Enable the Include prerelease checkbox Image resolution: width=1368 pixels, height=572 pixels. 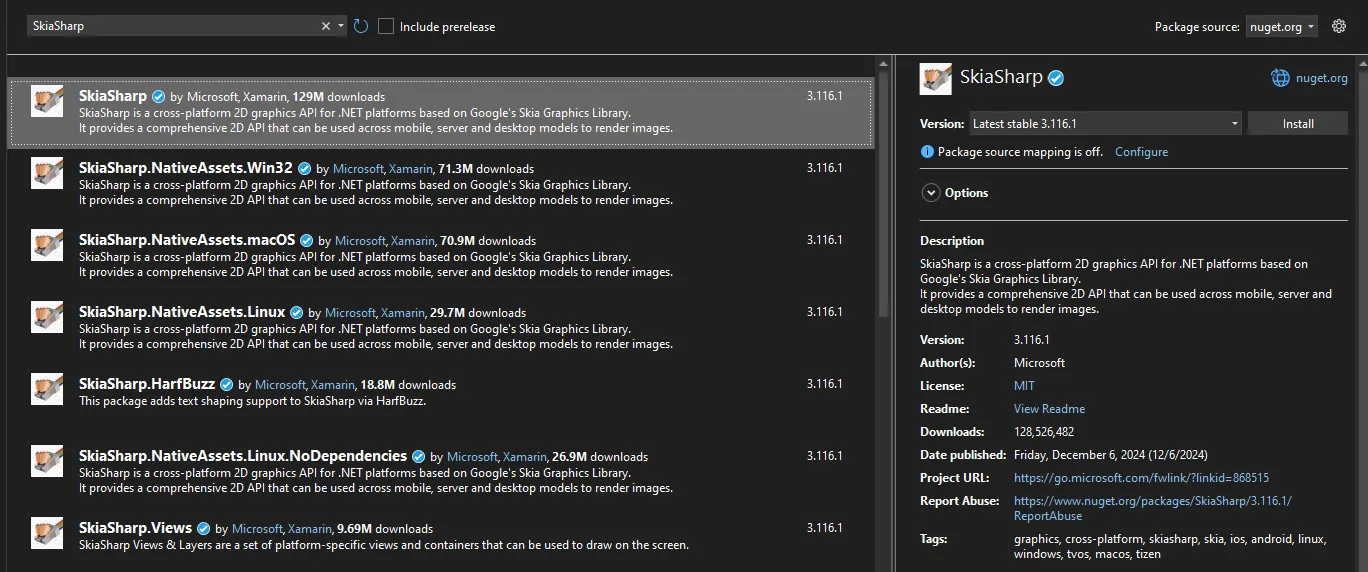(x=386, y=27)
